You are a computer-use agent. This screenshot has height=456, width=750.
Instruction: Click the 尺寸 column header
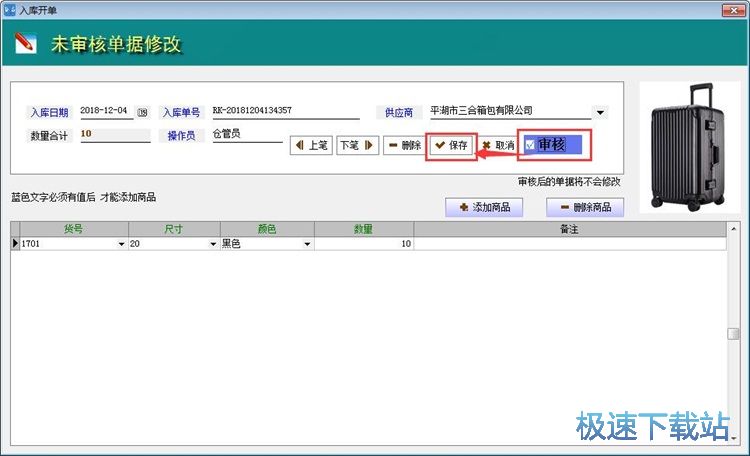[174, 229]
